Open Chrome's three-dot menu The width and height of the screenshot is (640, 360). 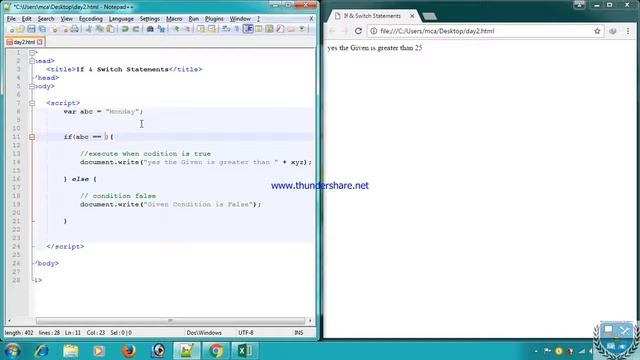pyautogui.click(x=628, y=31)
